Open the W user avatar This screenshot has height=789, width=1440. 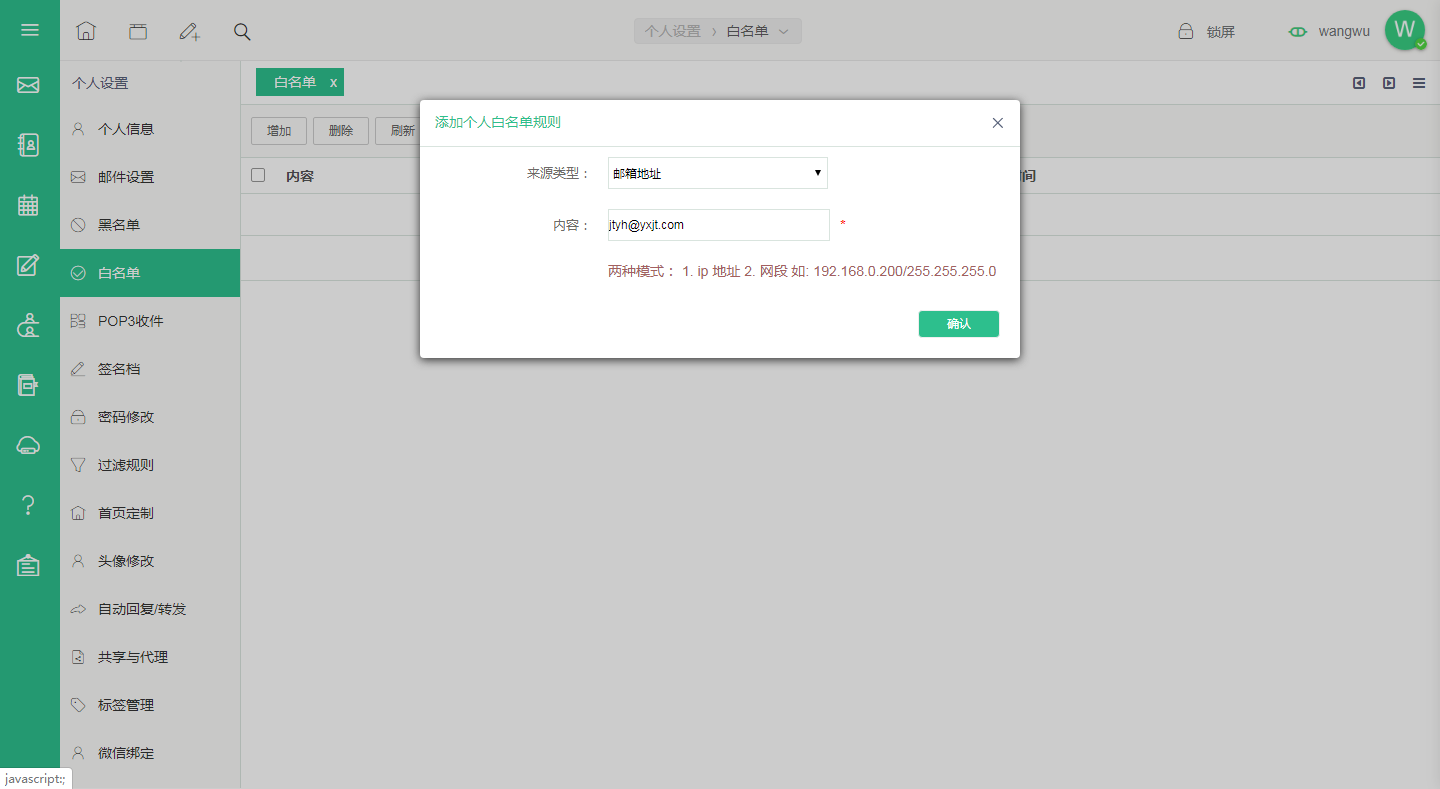[x=1405, y=30]
